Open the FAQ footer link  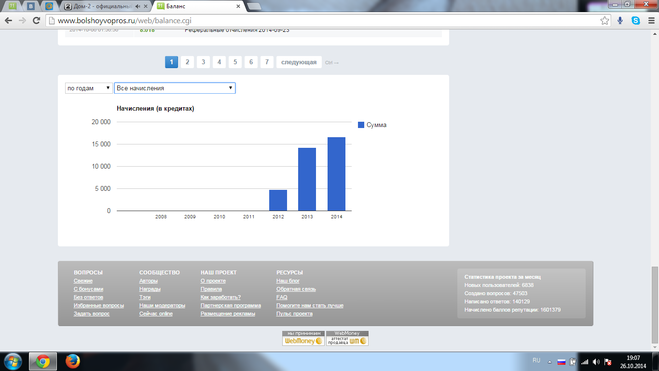(282, 297)
